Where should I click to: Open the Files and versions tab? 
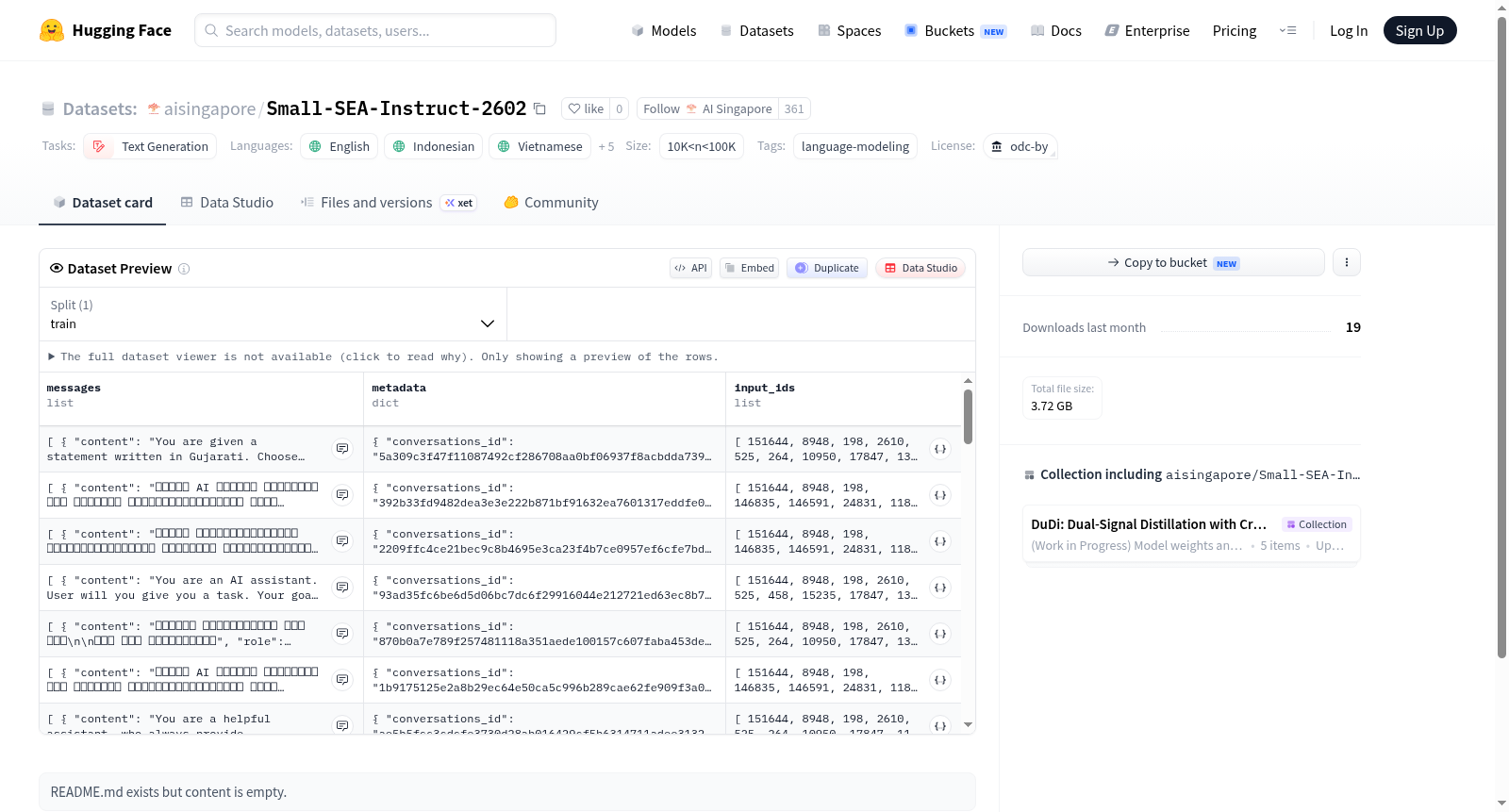[x=389, y=202]
